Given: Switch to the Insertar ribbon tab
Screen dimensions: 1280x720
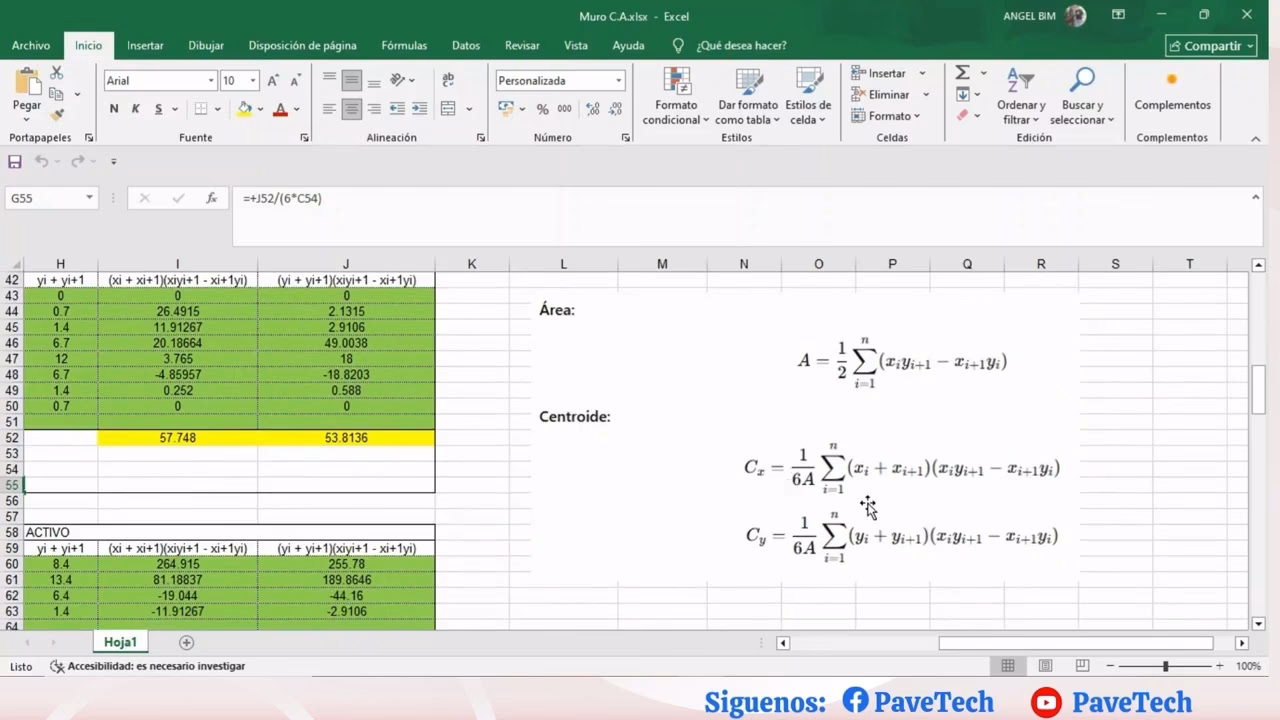Looking at the screenshot, I should (x=145, y=45).
